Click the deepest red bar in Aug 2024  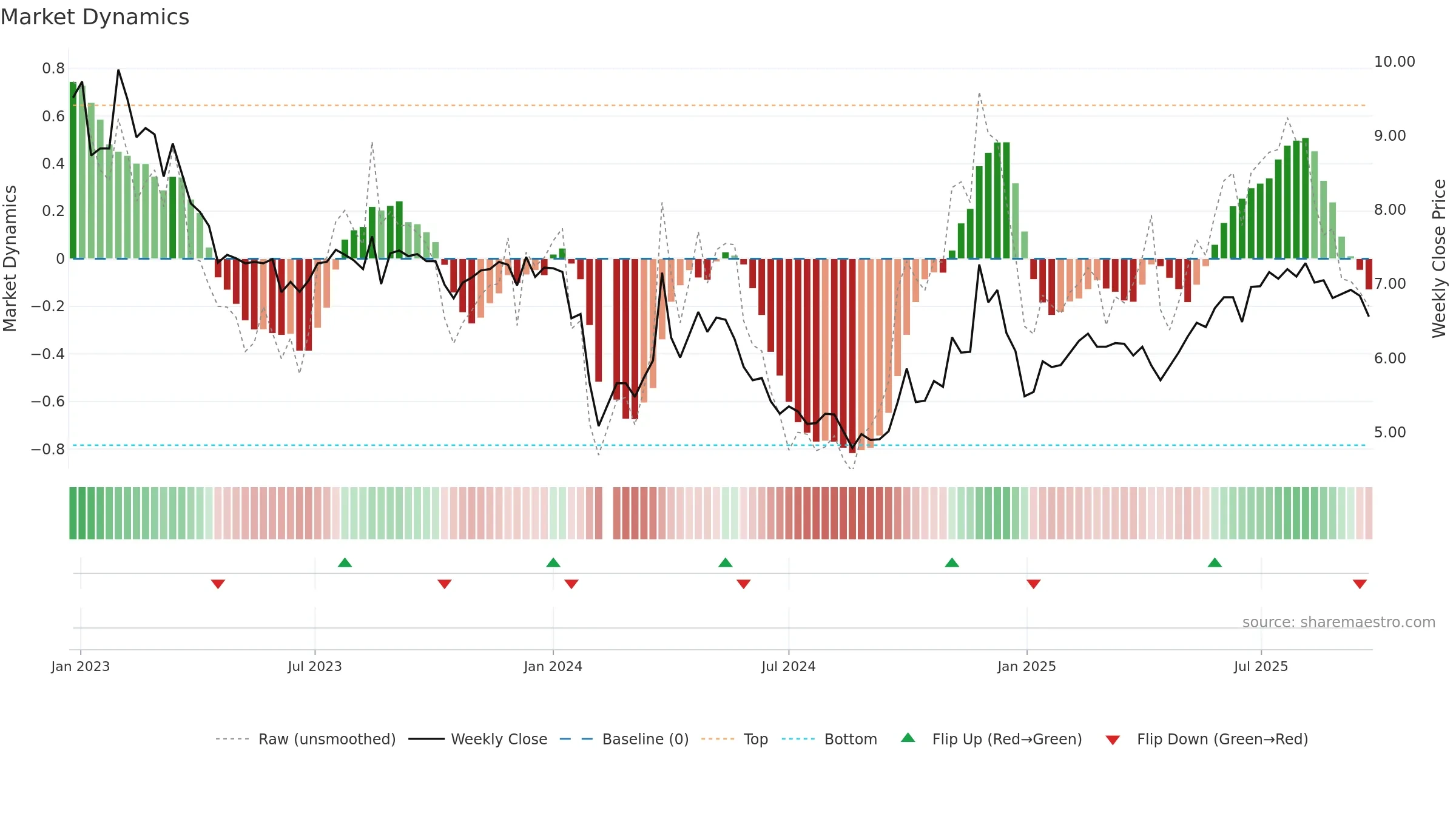coord(852,356)
